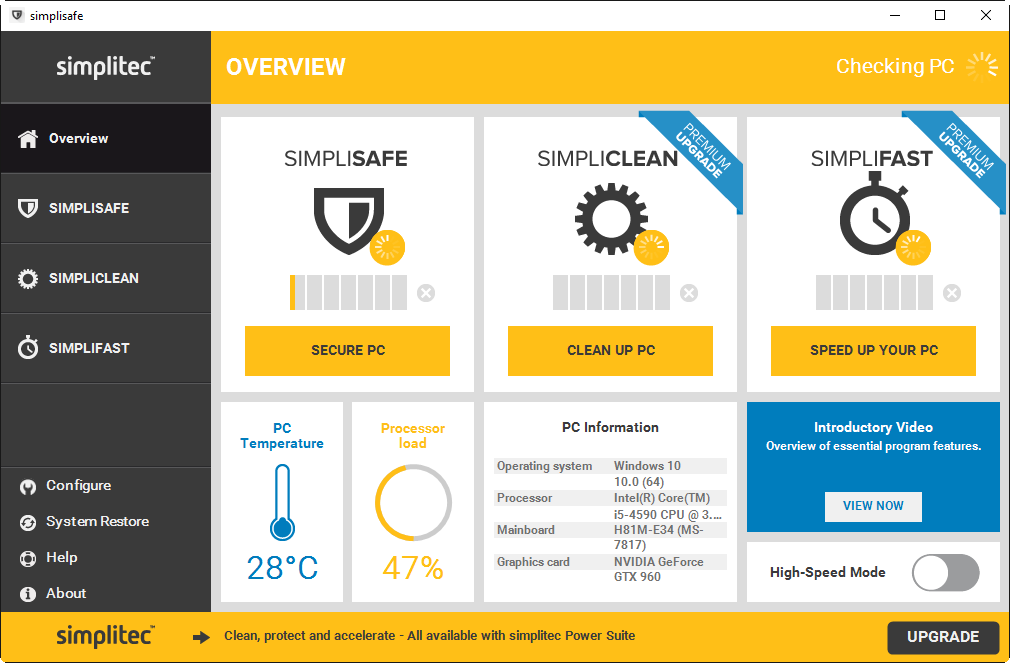
Task: Click the VIEW NOW button
Action: click(x=873, y=506)
